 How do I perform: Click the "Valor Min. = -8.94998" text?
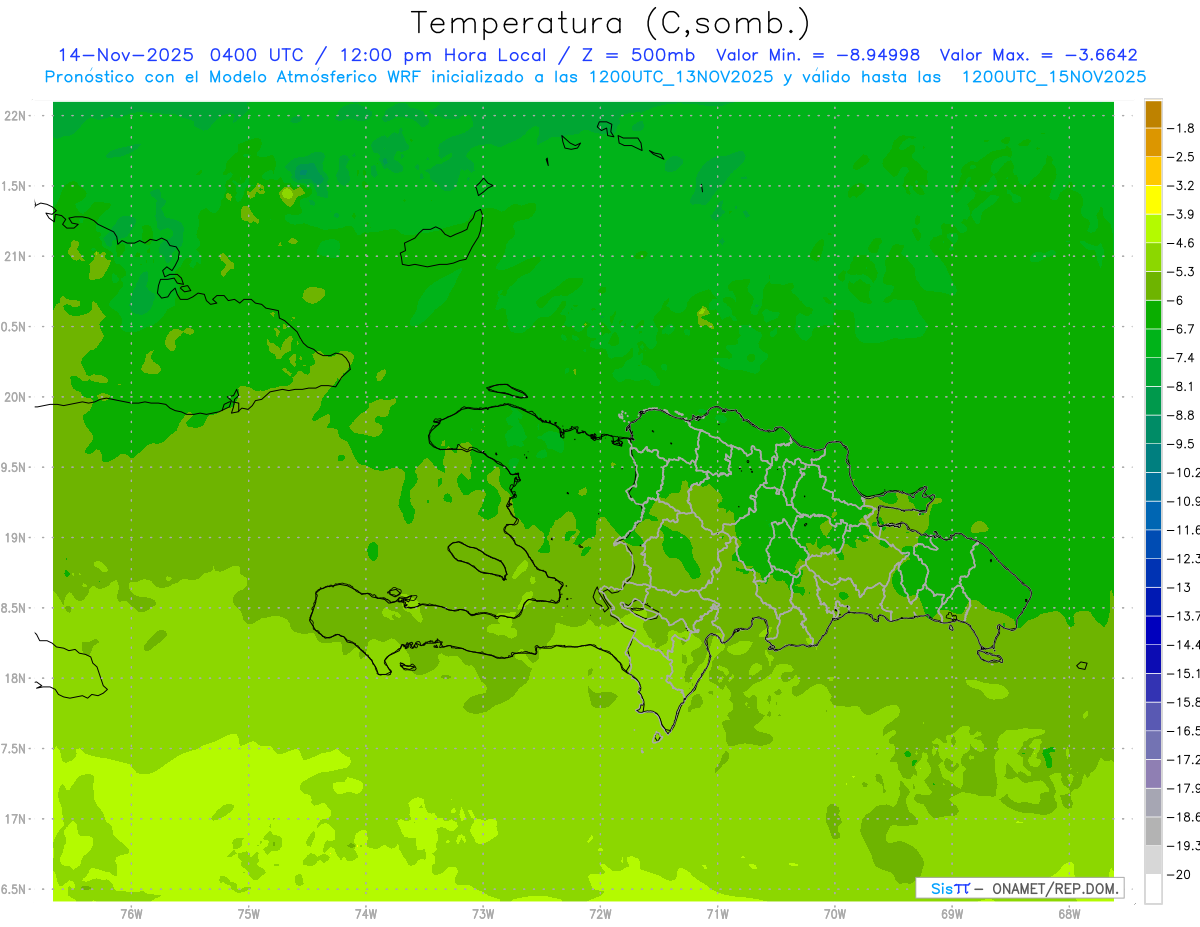coord(818,55)
